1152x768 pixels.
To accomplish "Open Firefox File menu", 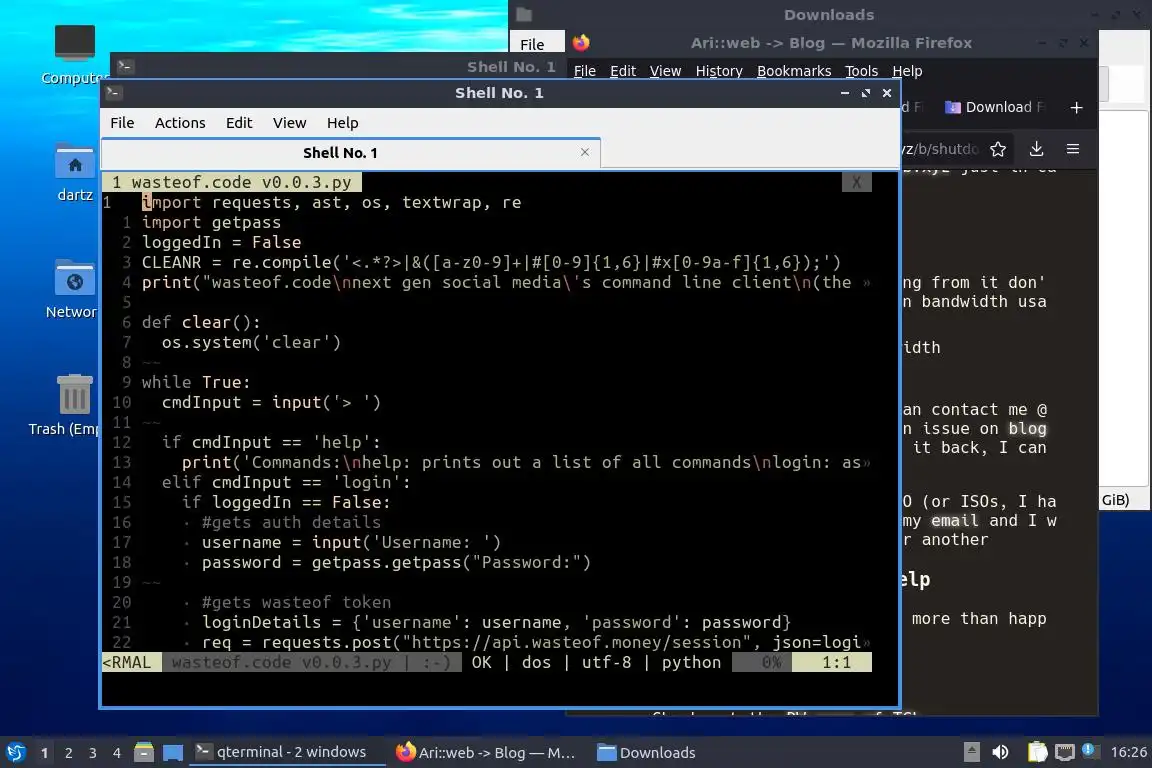I will pyautogui.click(x=584, y=71).
